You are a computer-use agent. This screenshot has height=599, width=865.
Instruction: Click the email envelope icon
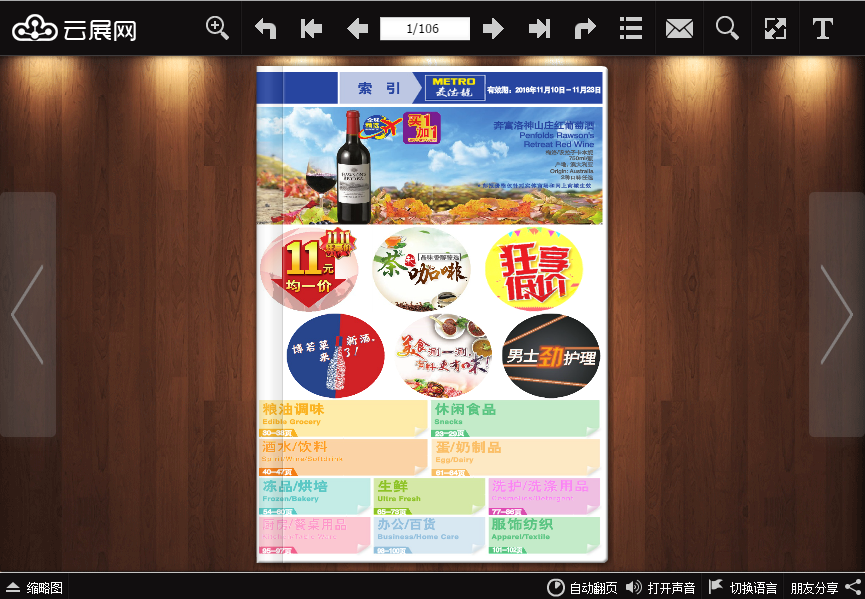click(x=679, y=28)
